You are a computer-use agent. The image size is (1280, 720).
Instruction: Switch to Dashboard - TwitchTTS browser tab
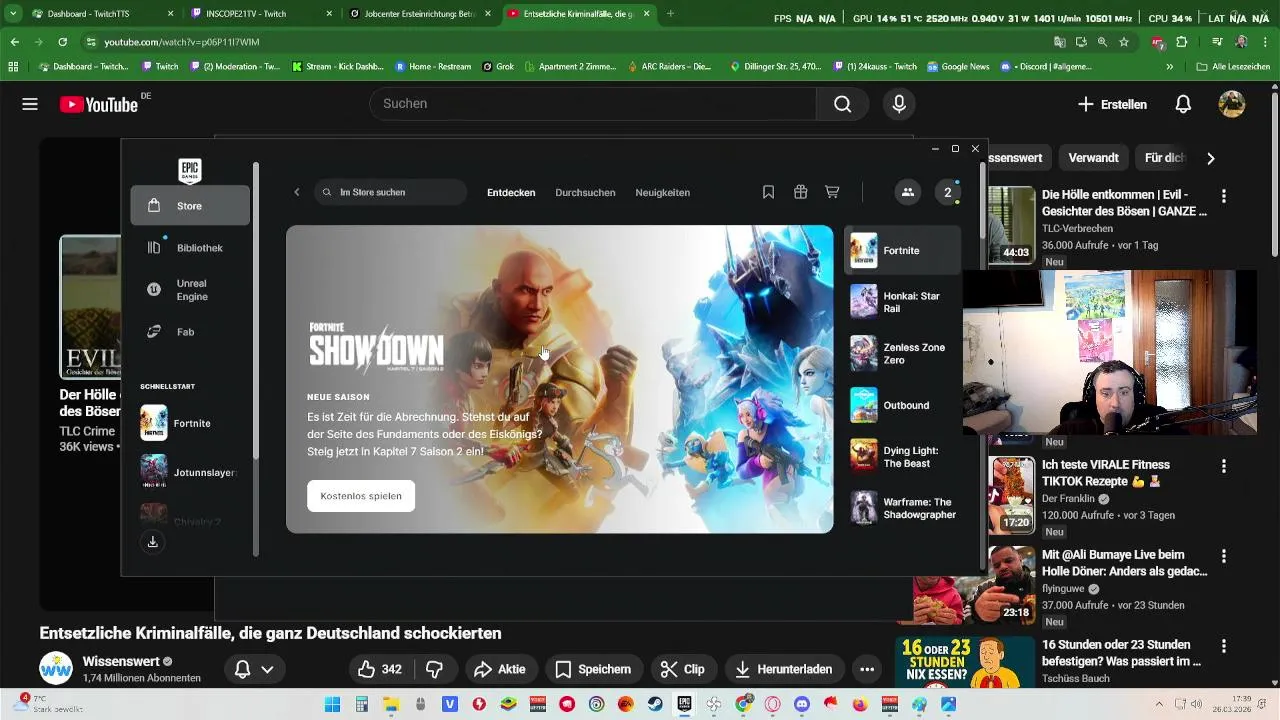click(x=102, y=14)
